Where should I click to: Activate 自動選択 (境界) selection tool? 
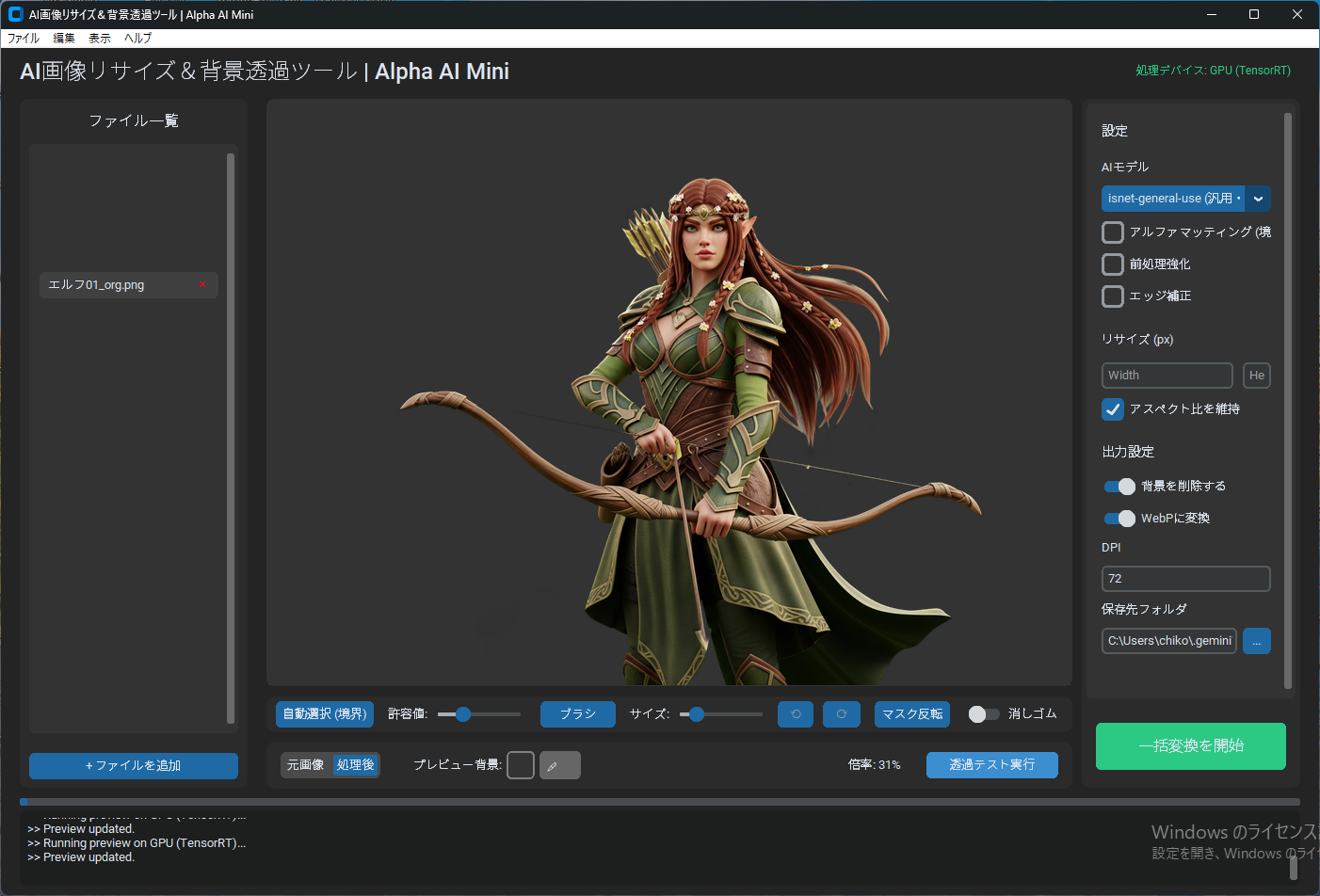tap(325, 714)
